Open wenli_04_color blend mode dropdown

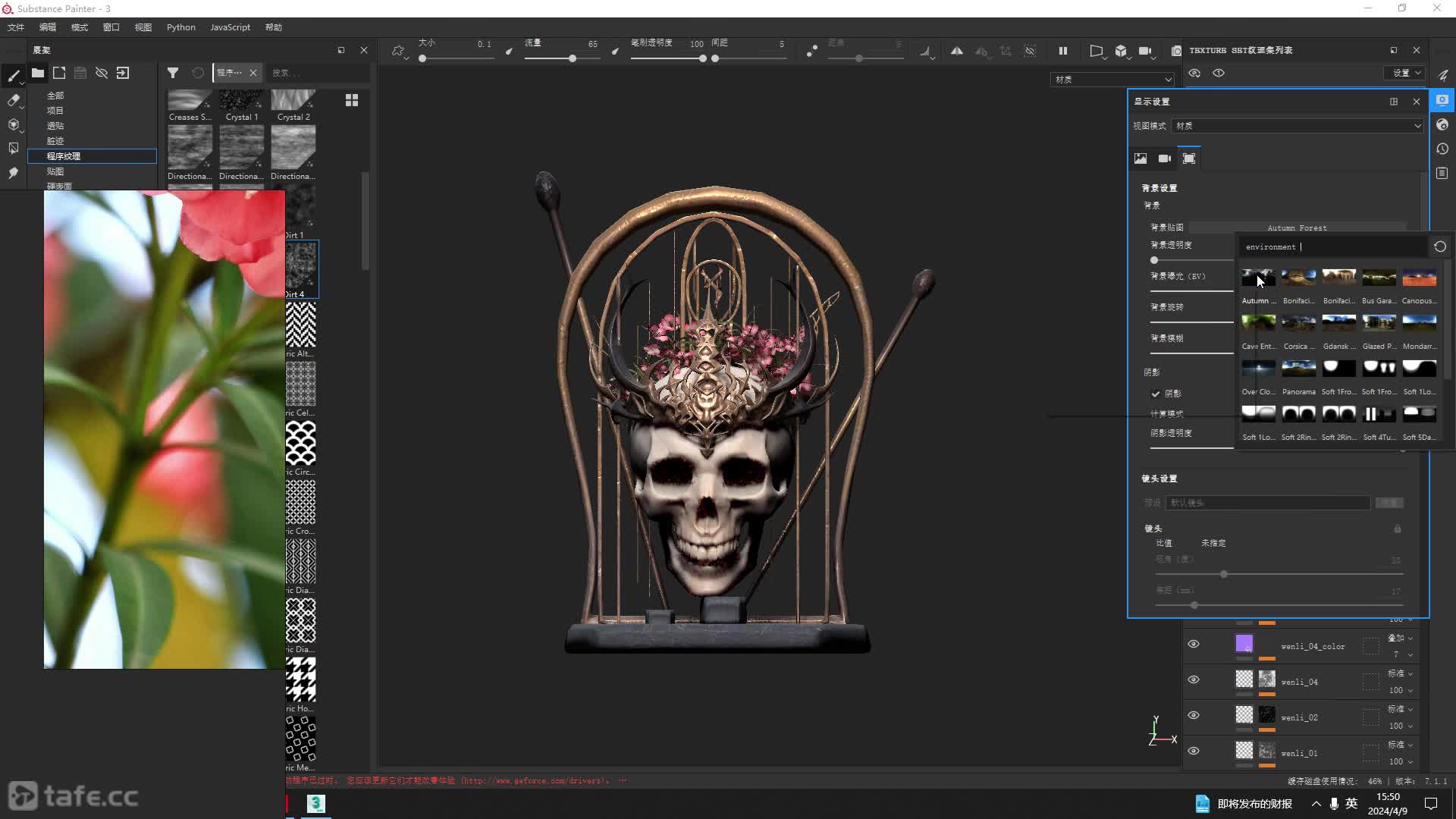tap(1400, 638)
